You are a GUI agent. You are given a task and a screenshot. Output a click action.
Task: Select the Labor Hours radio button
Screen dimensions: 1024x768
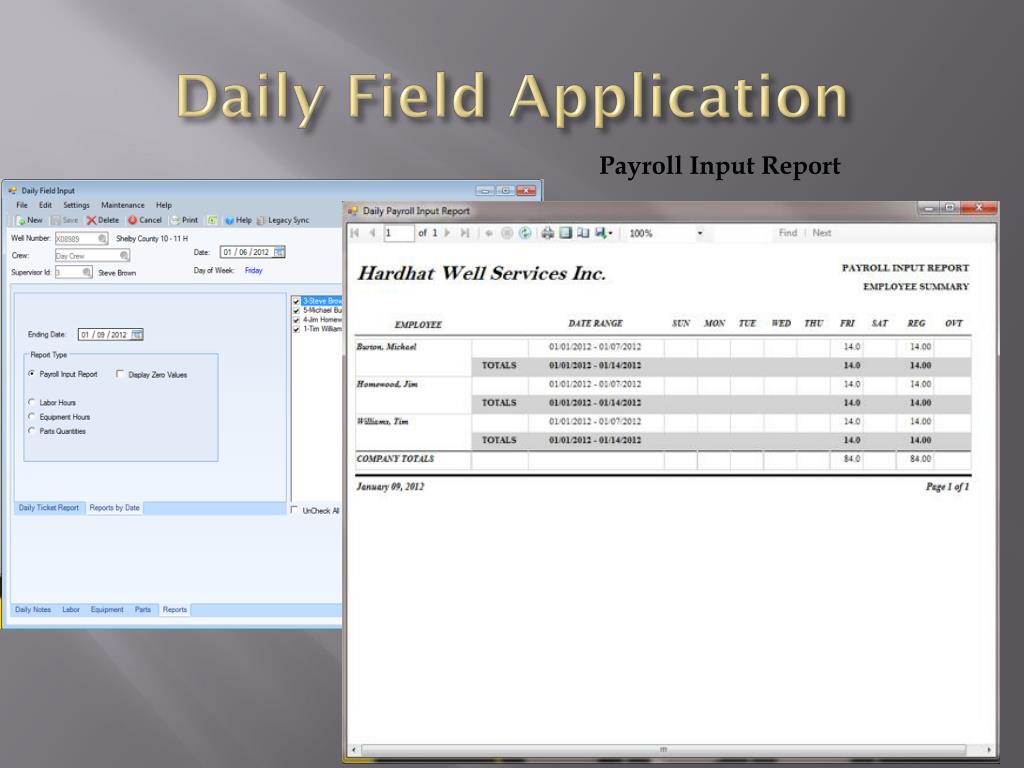tap(31, 402)
